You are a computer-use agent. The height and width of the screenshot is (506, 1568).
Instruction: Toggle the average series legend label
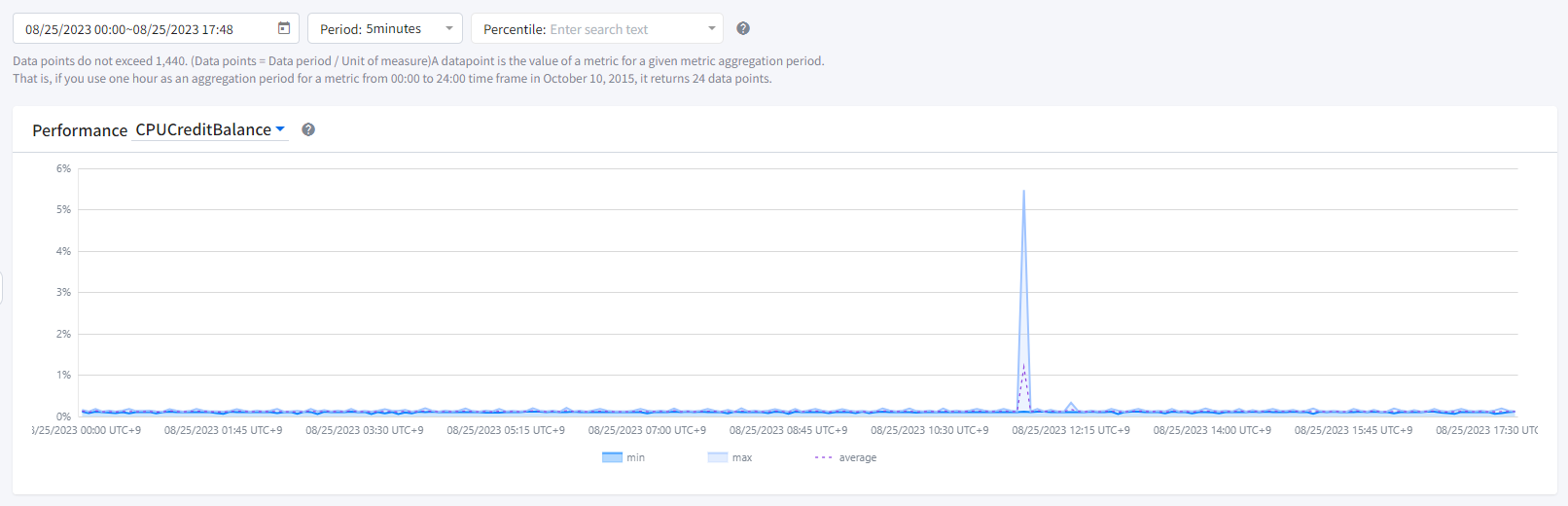click(858, 457)
